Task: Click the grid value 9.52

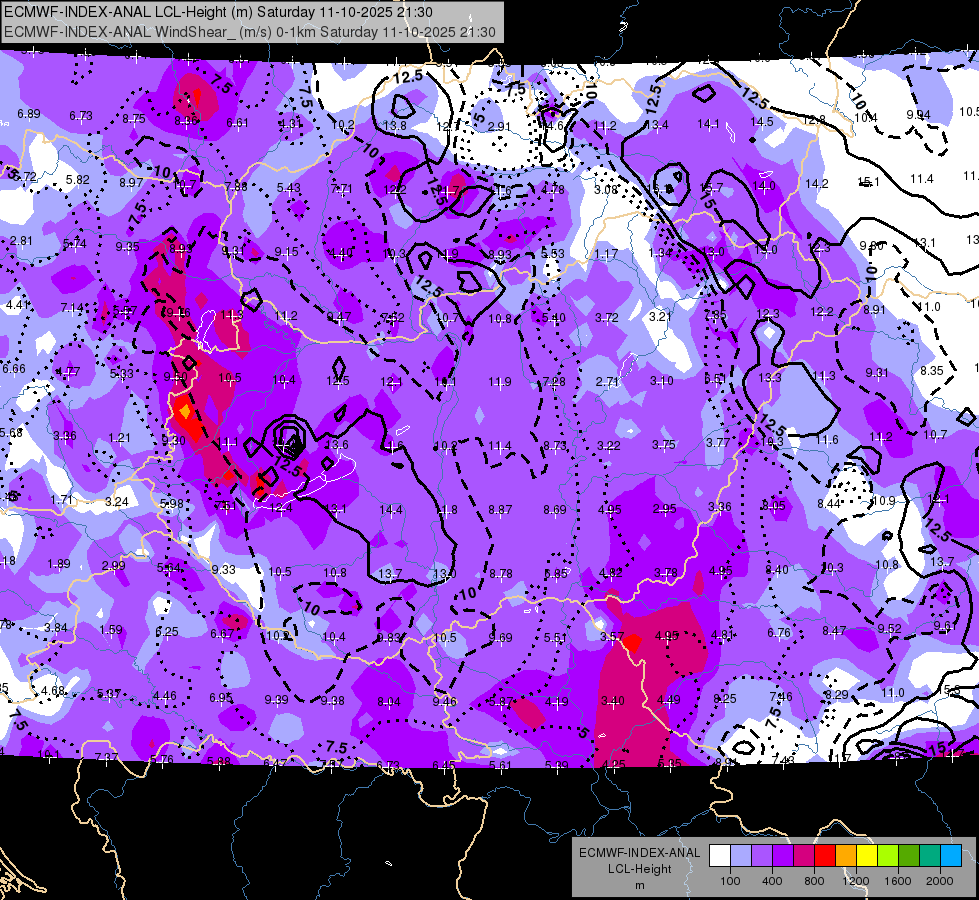Action: point(889,628)
